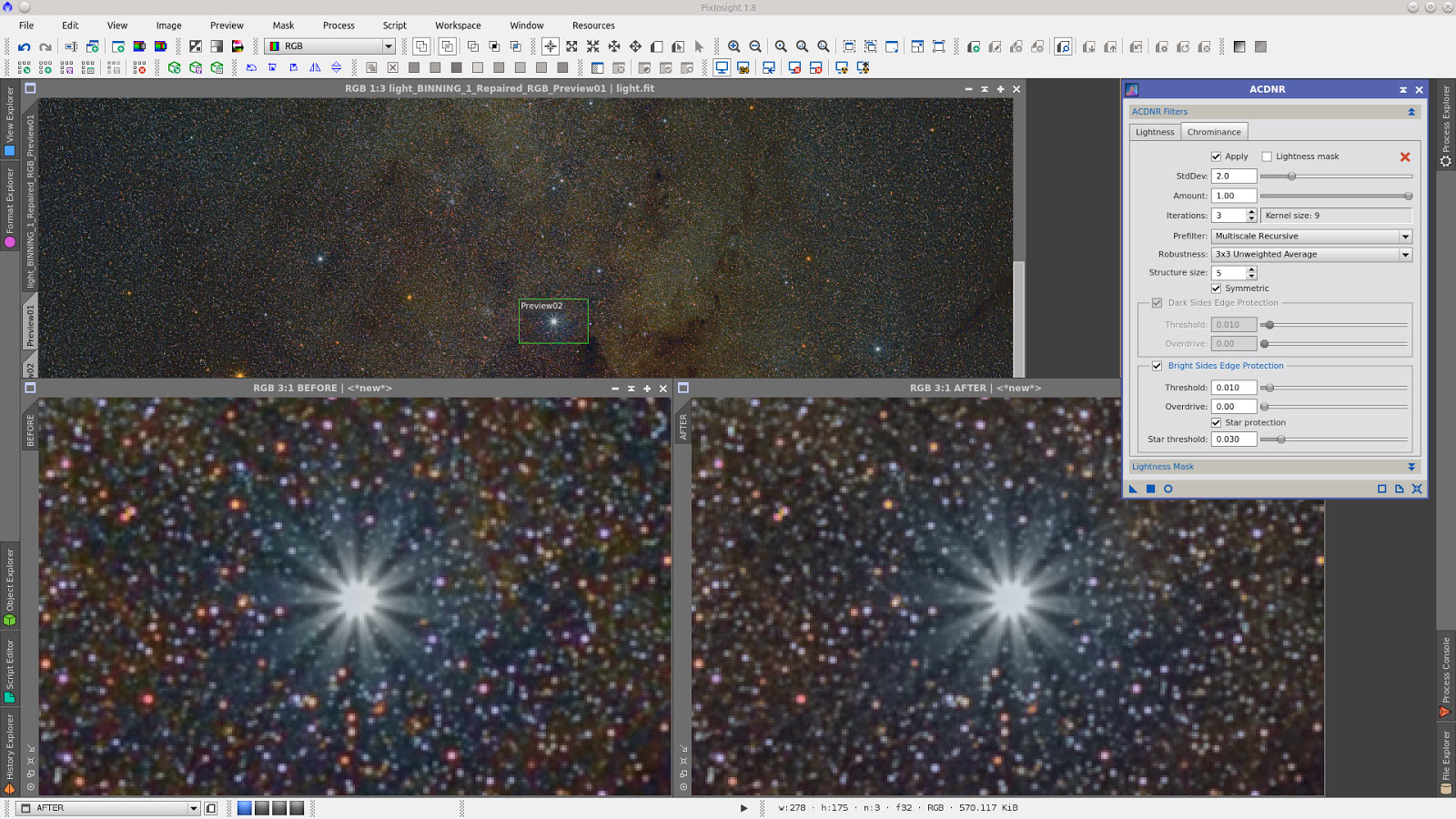
Task: Open the RGB channel display dropdown
Action: [x=330, y=46]
